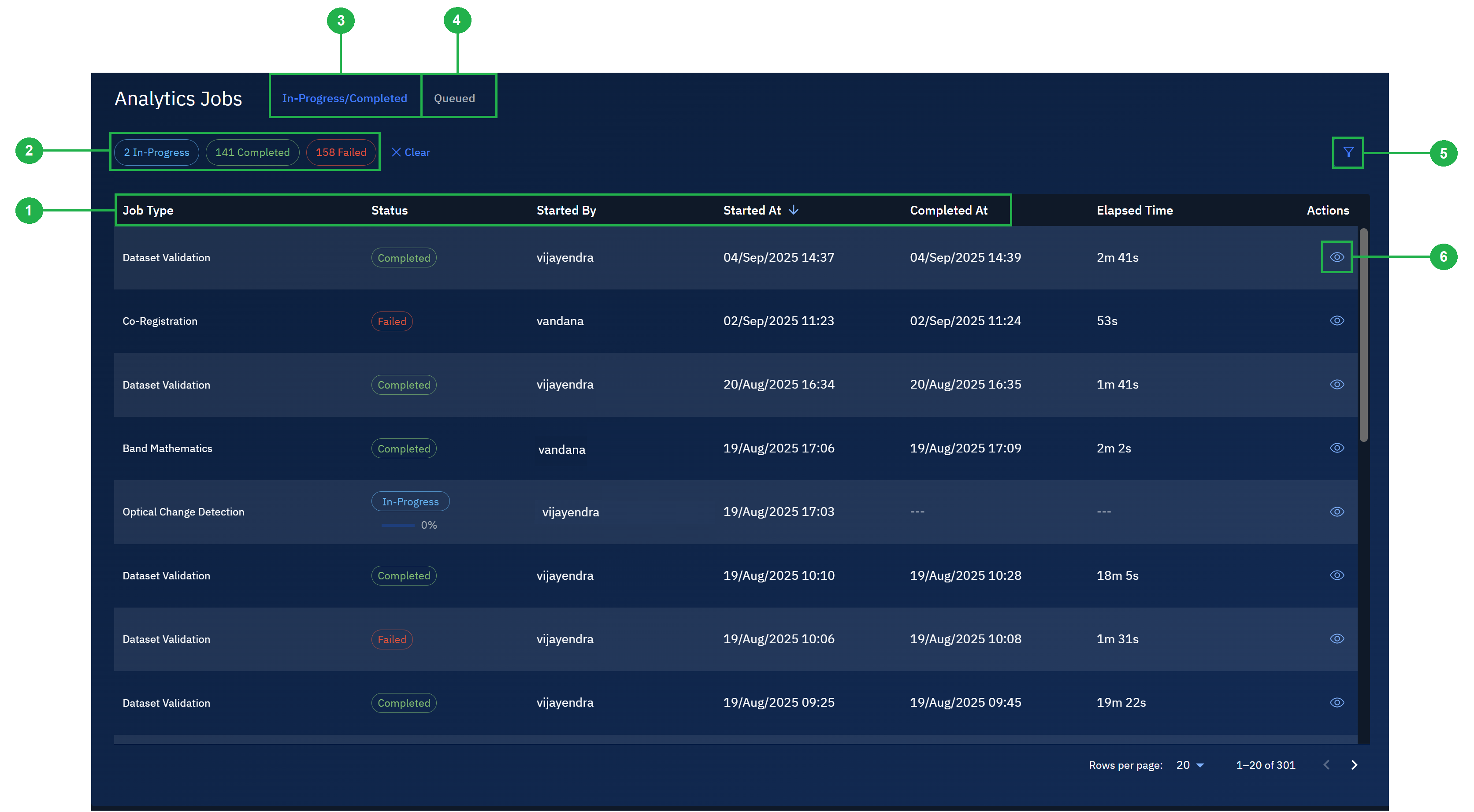The width and height of the screenshot is (1474, 812).
Task: View the Band Mathematics job details
Action: coord(1337,448)
